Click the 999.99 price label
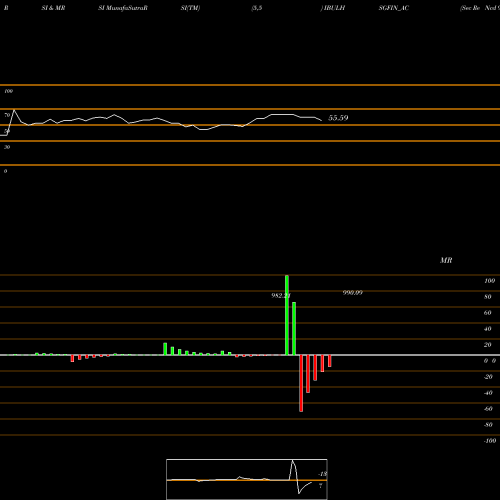 coord(353,292)
